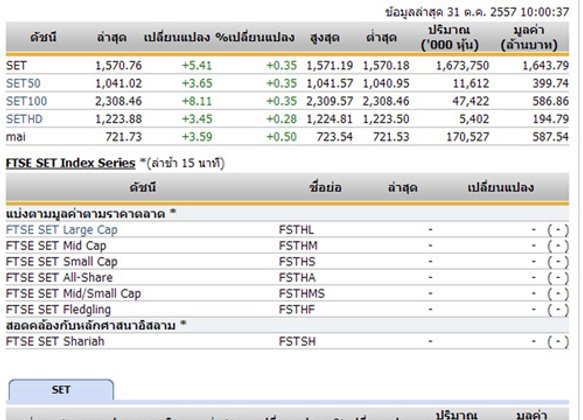Open the SETHD index link
The image size is (583, 420).
click(24, 119)
